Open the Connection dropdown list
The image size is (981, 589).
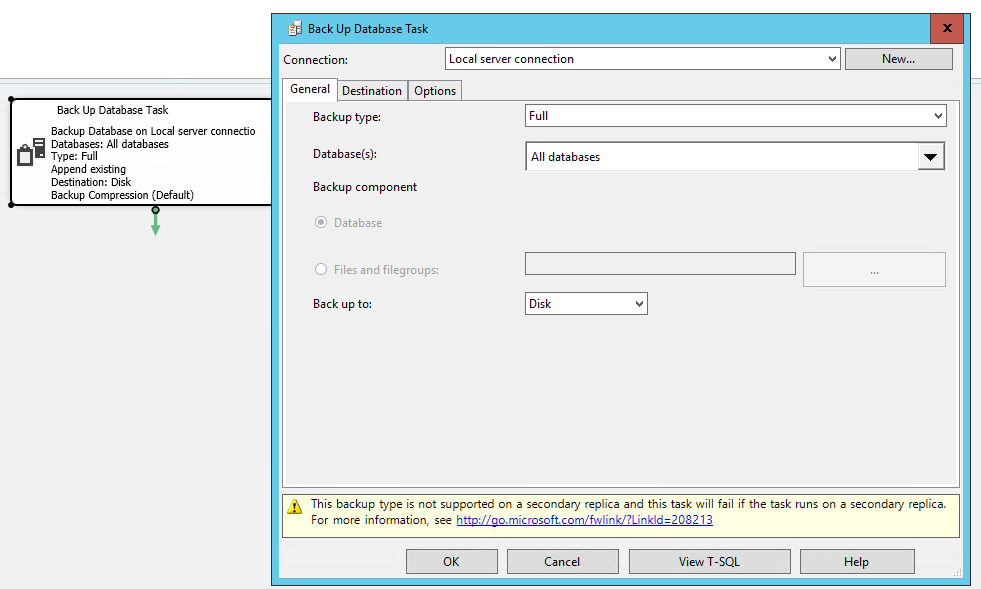832,59
